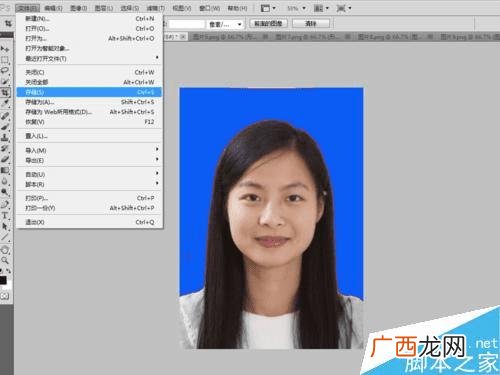The height and width of the screenshot is (375, 500).
Task: Select the Path Selection tool
Action: (x=5, y=226)
